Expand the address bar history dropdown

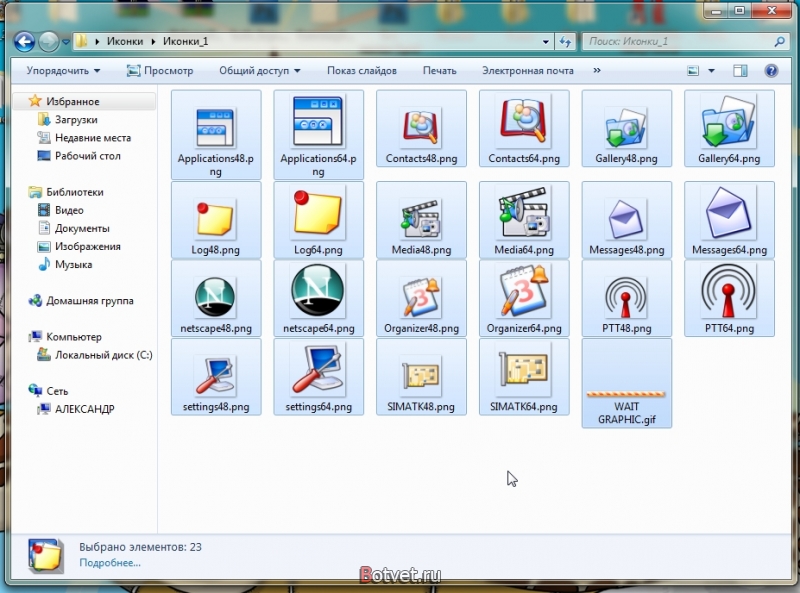(545, 42)
